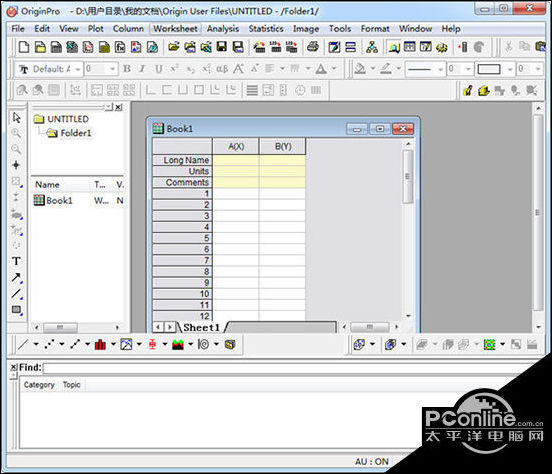Select the Line drawing tool
The image size is (552, 474).
pos(16,293)
